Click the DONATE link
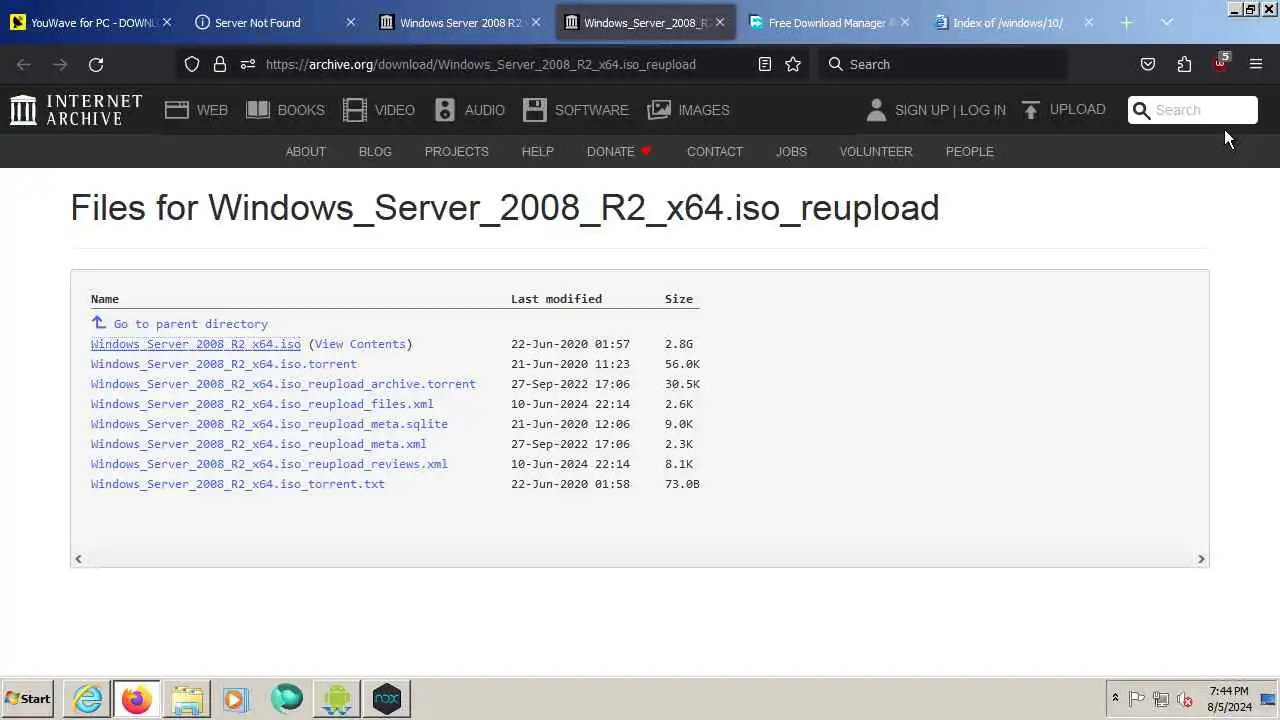 click(619, 152)
